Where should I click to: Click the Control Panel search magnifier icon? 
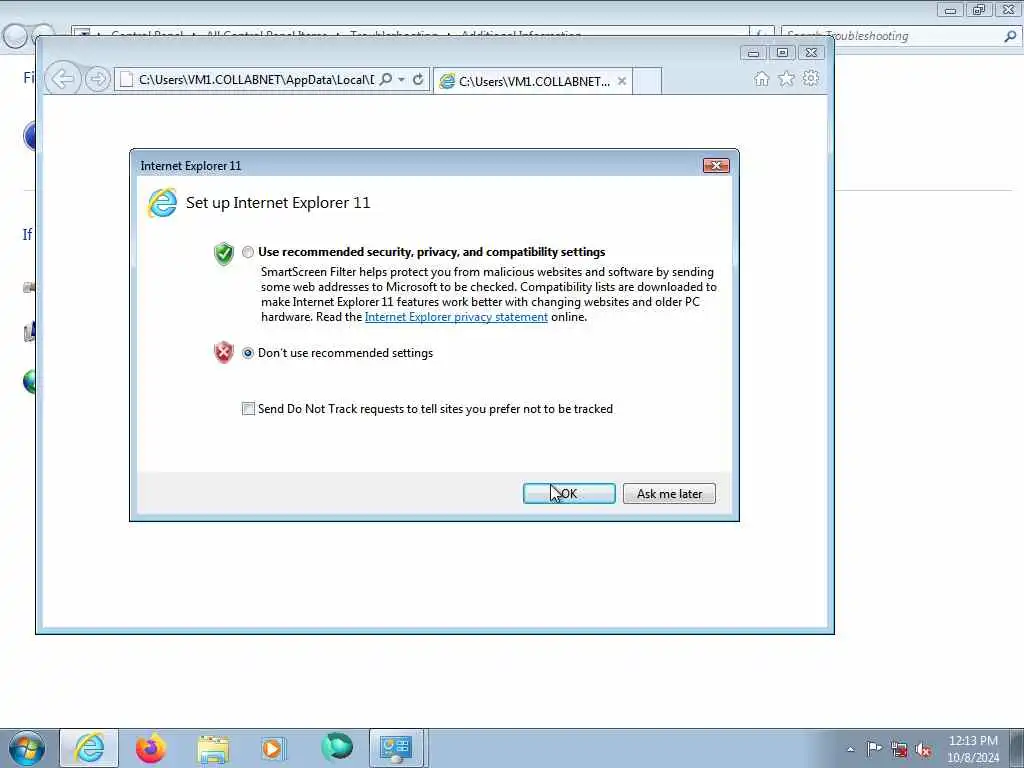pos(1010,36)
